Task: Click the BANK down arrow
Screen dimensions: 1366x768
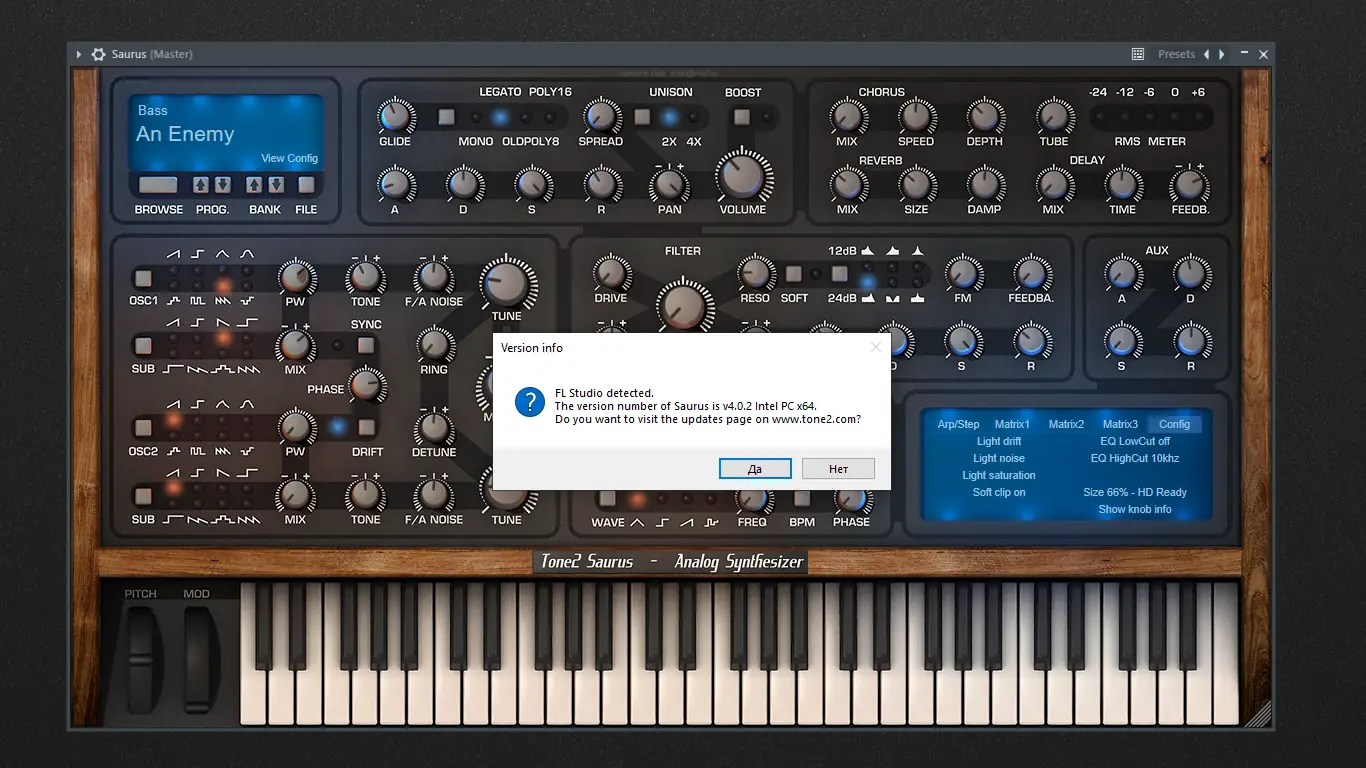Action: coord(276,185)
